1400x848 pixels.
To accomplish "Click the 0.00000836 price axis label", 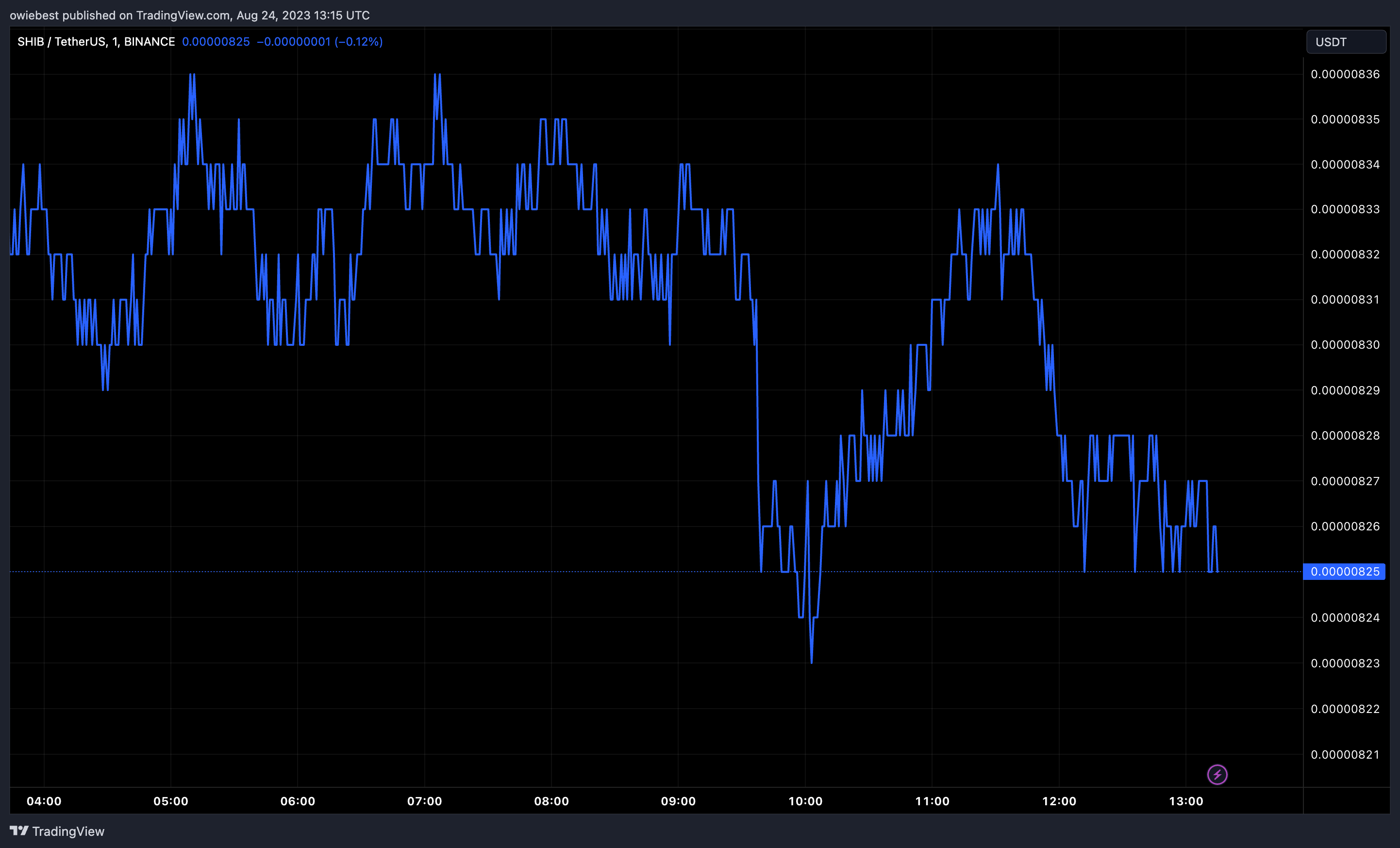I will pyautogui.click(x=1345, y=74).
